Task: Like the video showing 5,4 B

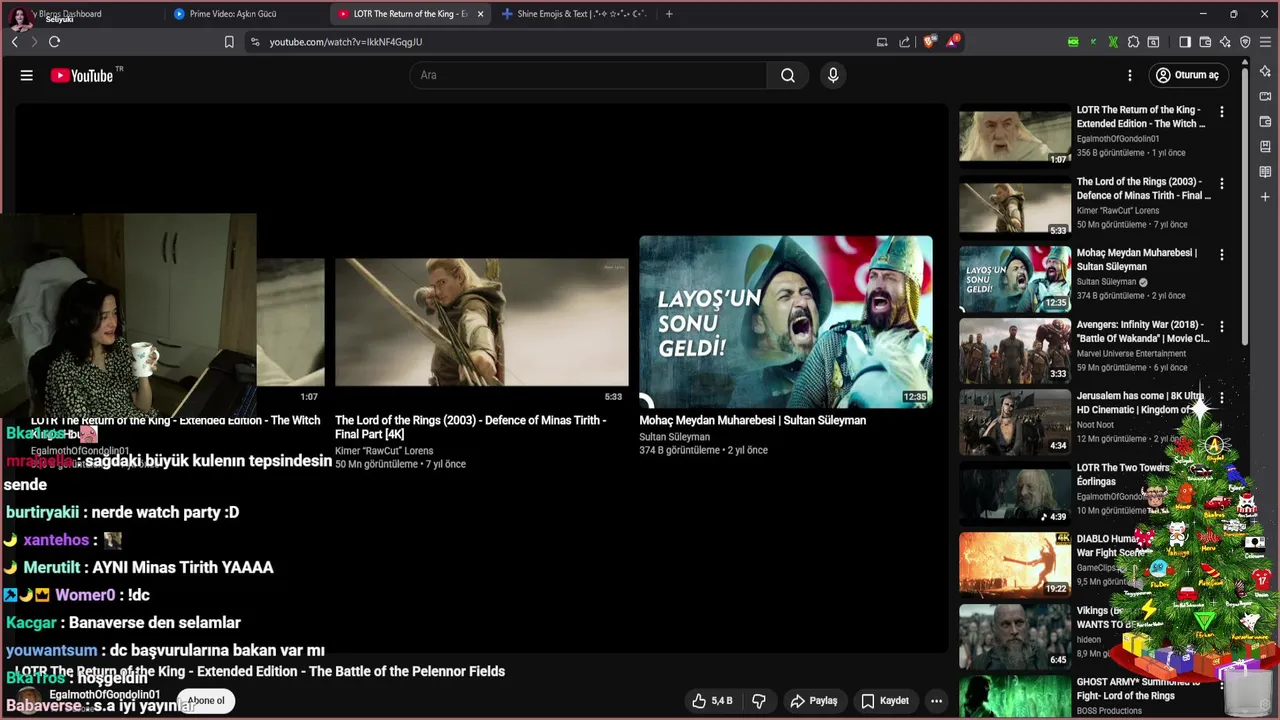Action: coord(713,701)
